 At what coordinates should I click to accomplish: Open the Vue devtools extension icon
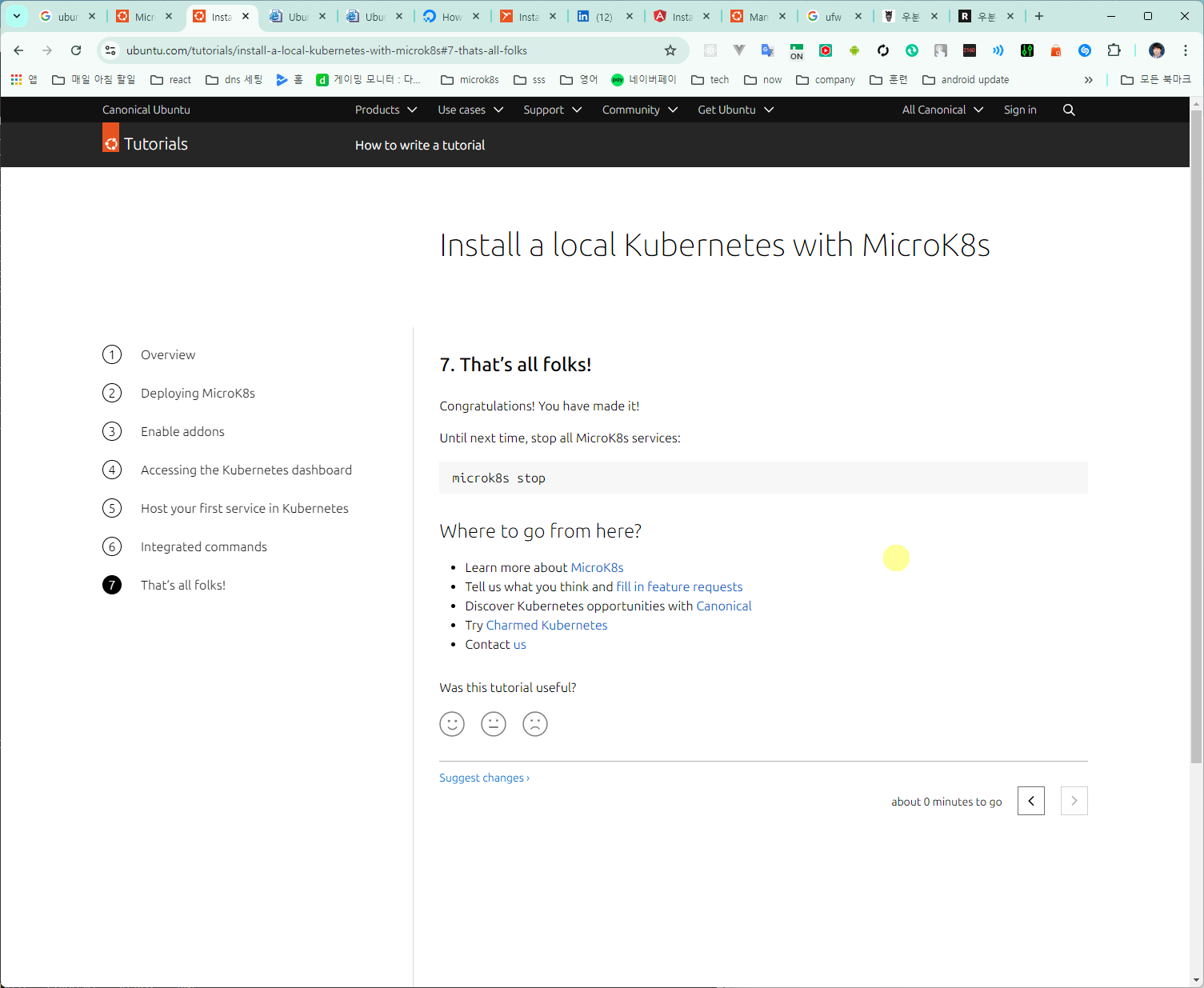(x=739, y=50)
